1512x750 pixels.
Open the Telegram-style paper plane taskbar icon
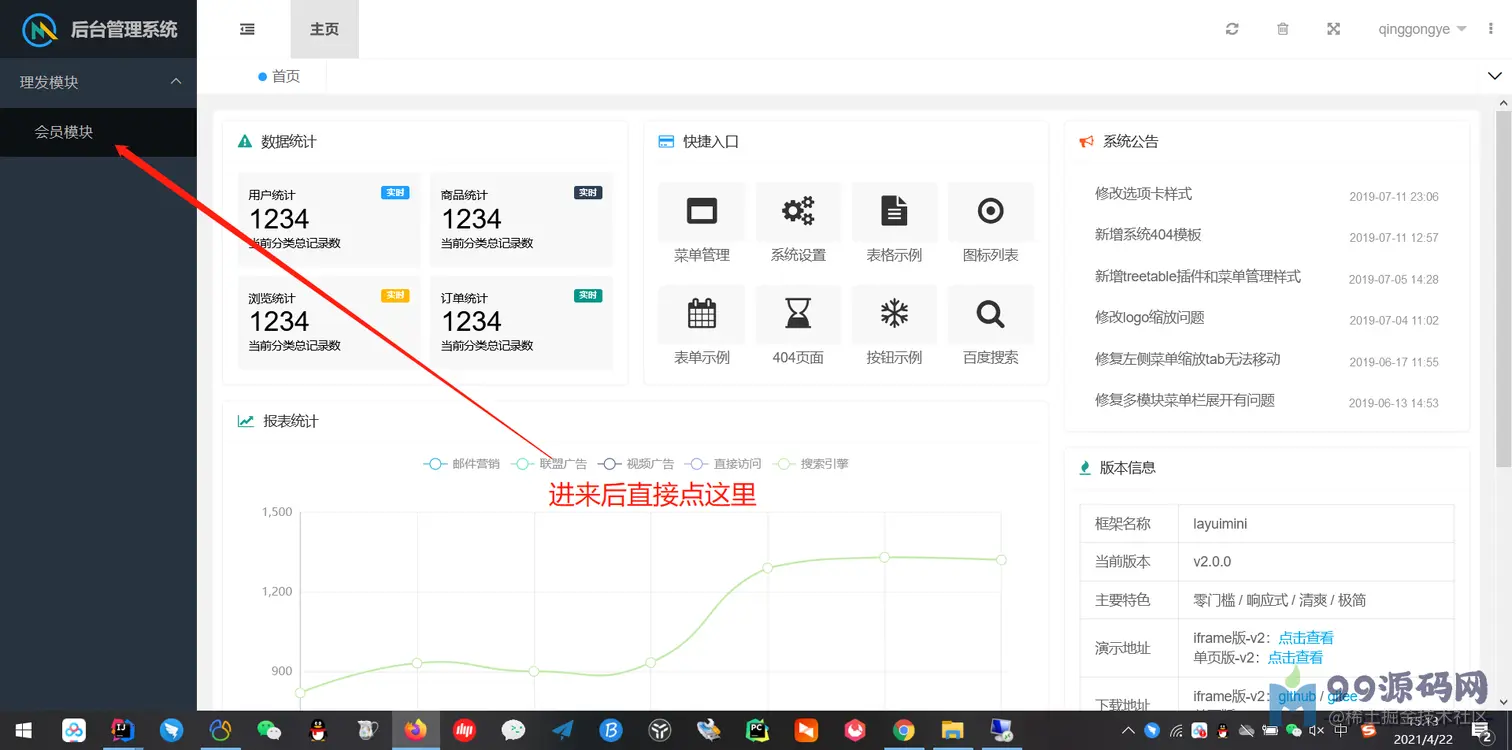pos(562,731)
